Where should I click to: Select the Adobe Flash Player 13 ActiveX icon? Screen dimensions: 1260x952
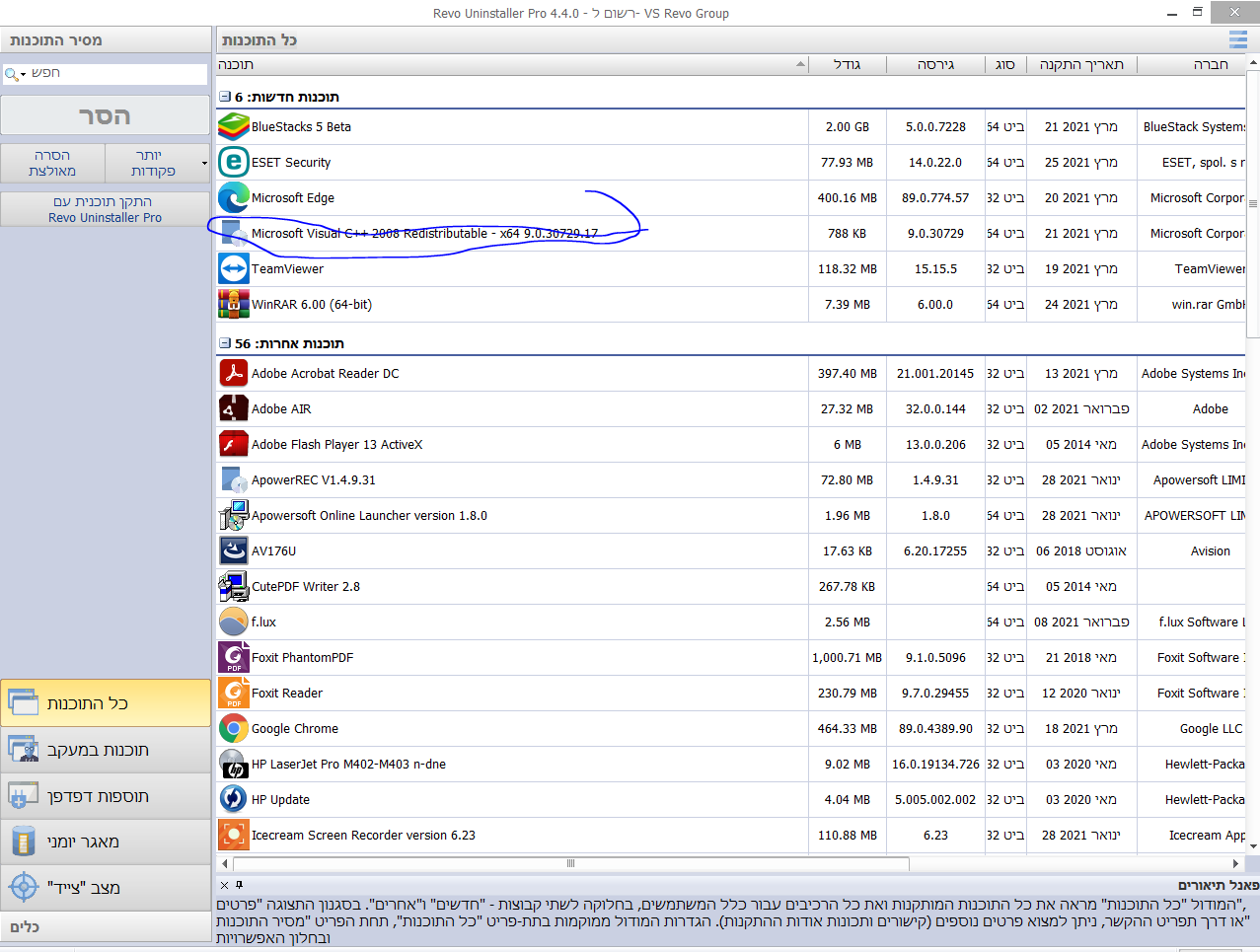tap(234, 444)
